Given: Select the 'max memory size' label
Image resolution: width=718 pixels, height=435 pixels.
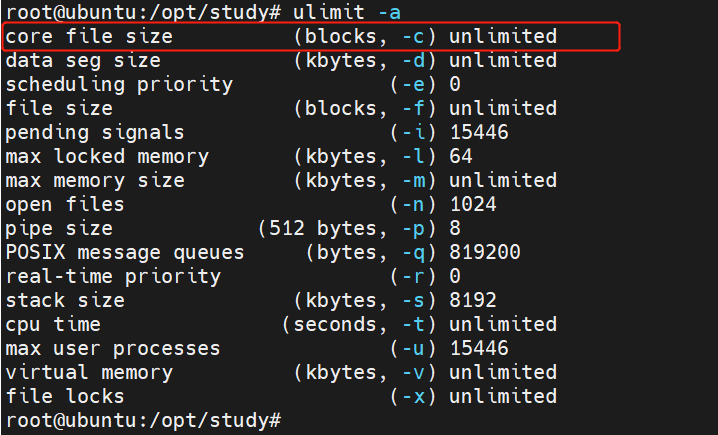Looking at the screenshot, I should click(95, 181).
